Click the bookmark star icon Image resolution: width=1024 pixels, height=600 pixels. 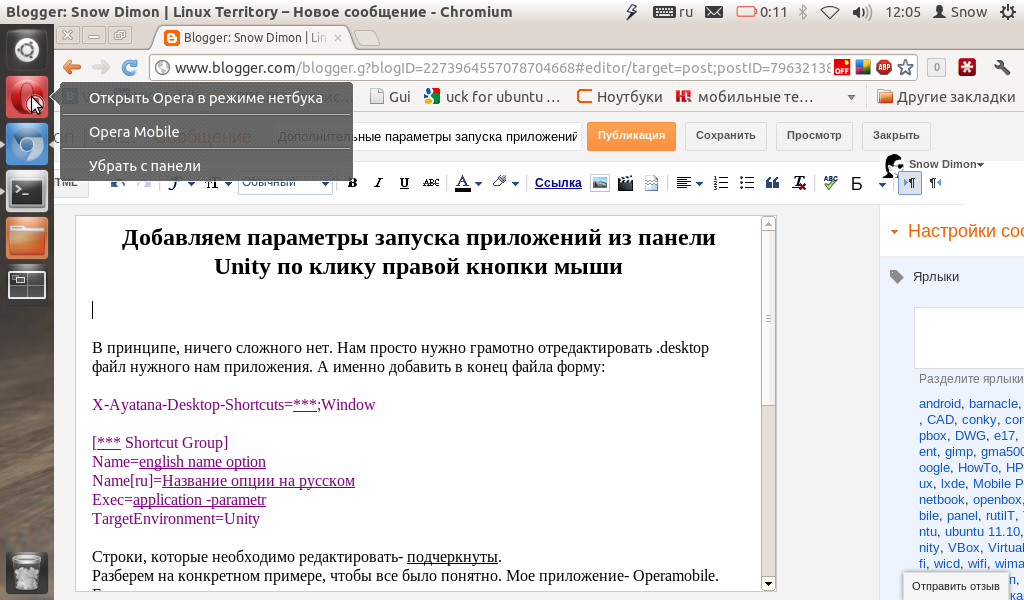(905, 67)
